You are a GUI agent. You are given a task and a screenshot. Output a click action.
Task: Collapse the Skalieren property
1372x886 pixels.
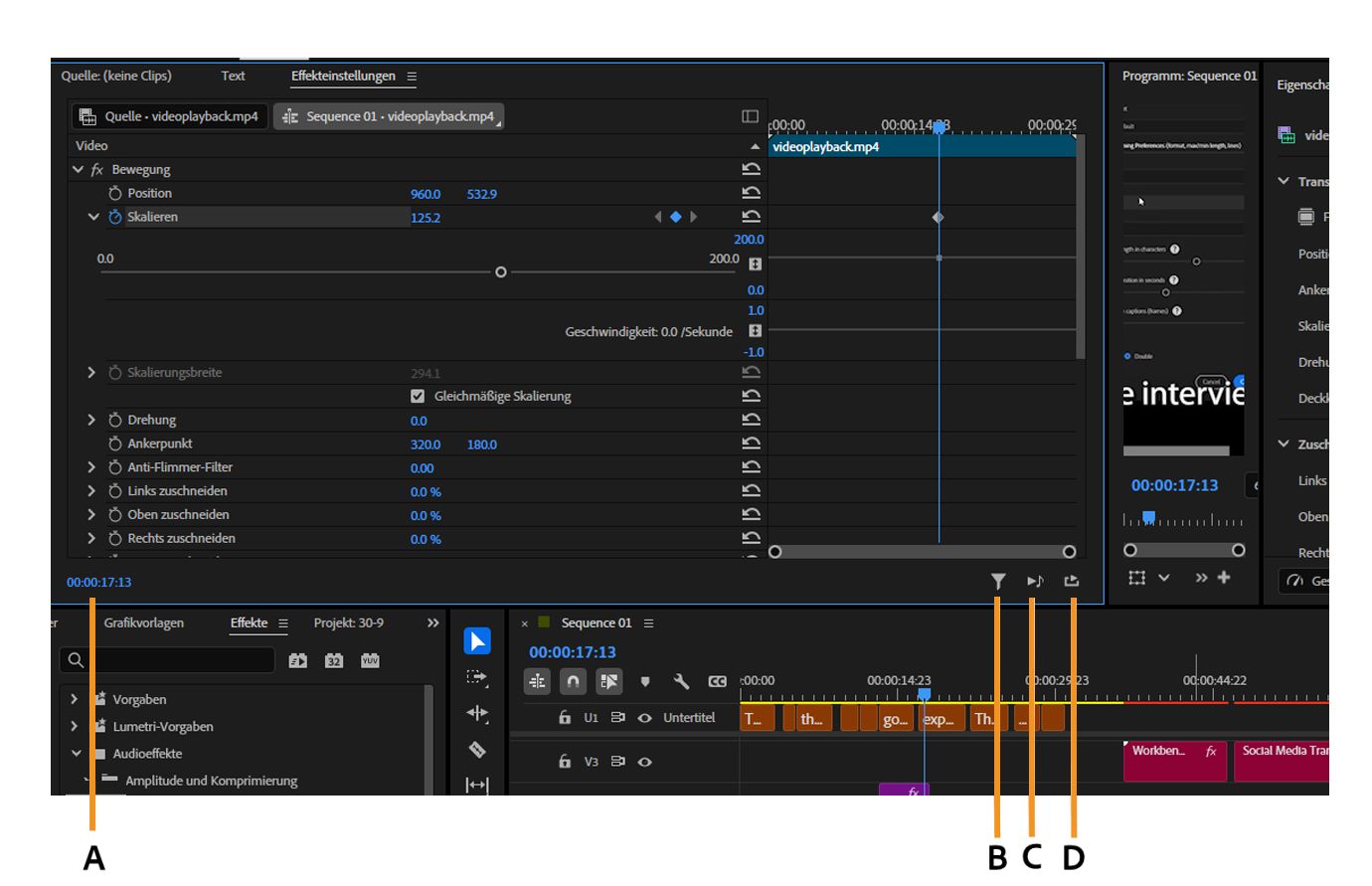point(93,217)
